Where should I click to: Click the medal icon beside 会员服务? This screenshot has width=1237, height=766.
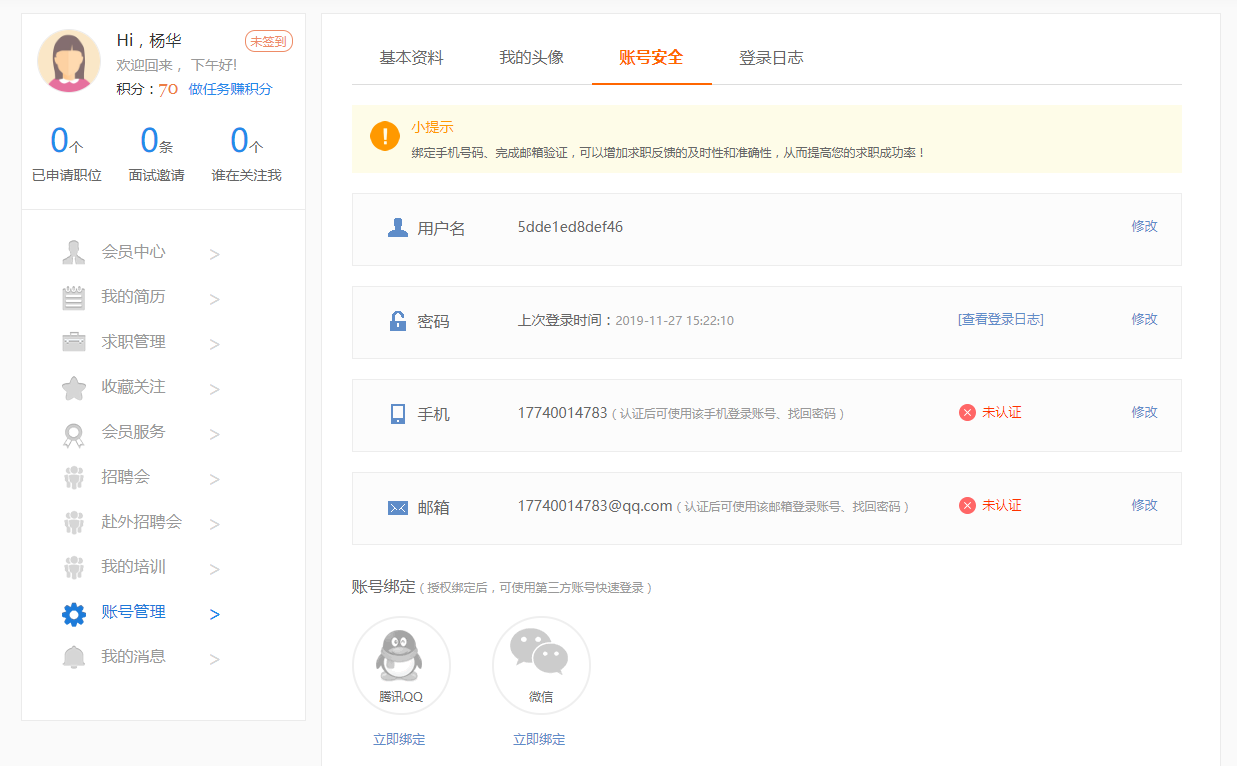(x=74, y=434)
